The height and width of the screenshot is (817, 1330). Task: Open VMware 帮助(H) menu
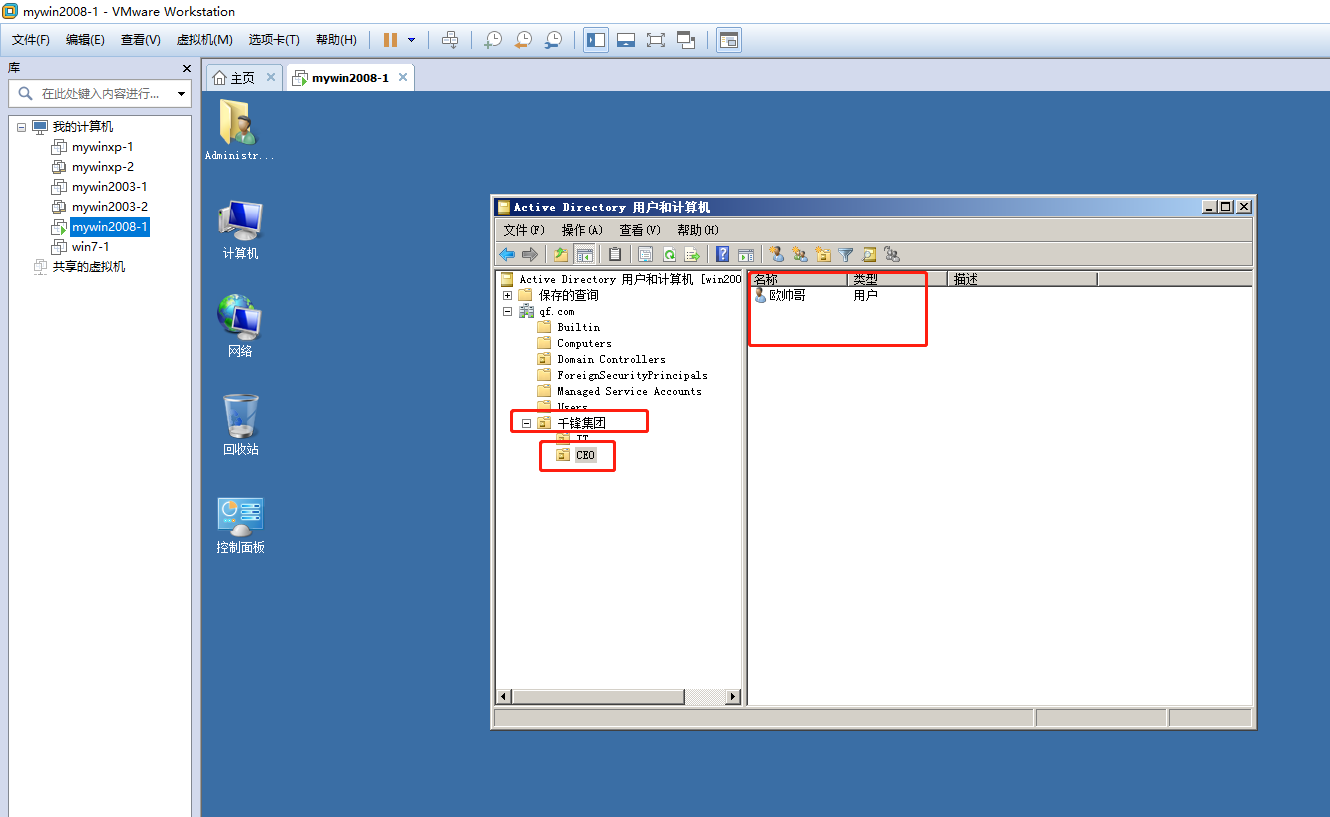tap(336, 40)
